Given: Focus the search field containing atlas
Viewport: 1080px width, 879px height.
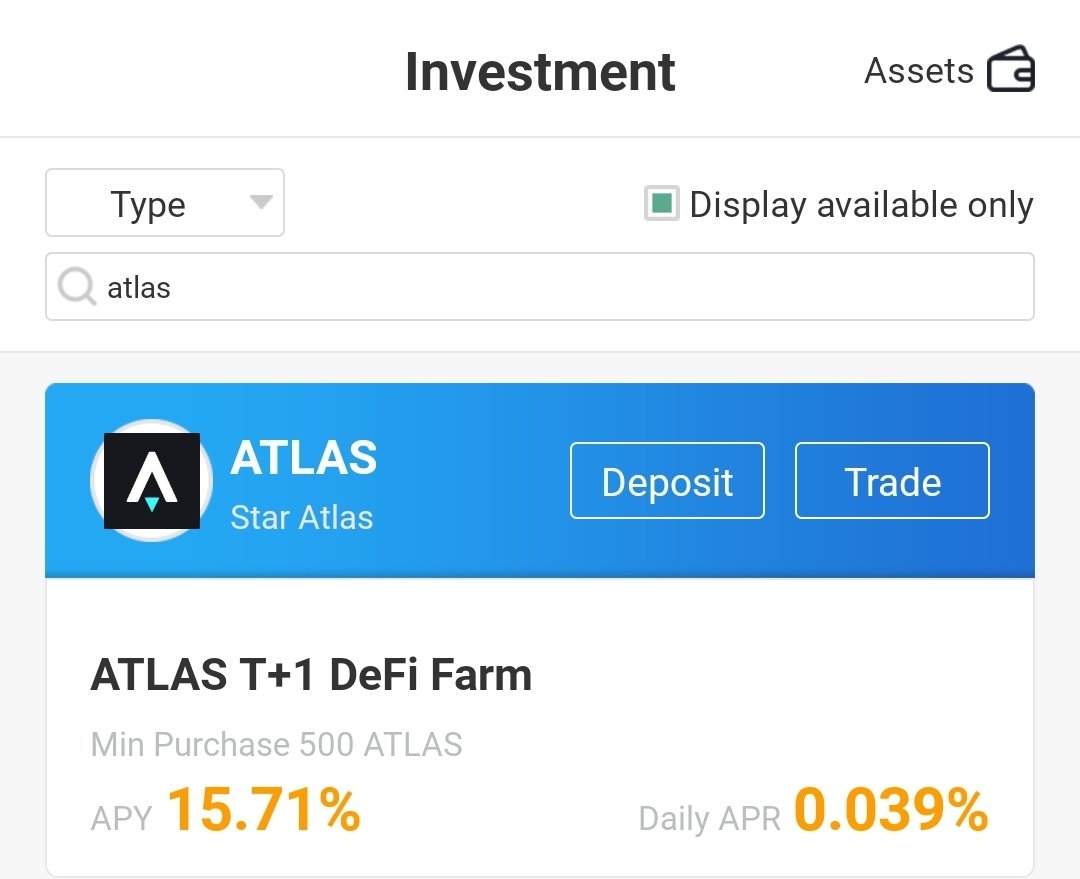Looking at the screenshot, I should (x=539, y=287).
